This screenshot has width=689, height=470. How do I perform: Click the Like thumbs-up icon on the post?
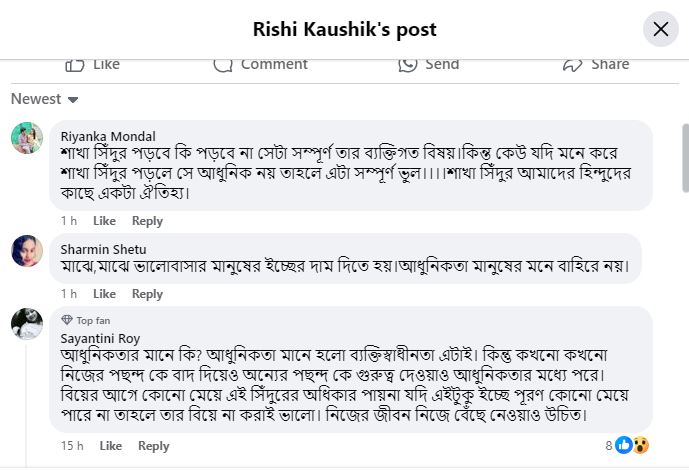(75, 64)
